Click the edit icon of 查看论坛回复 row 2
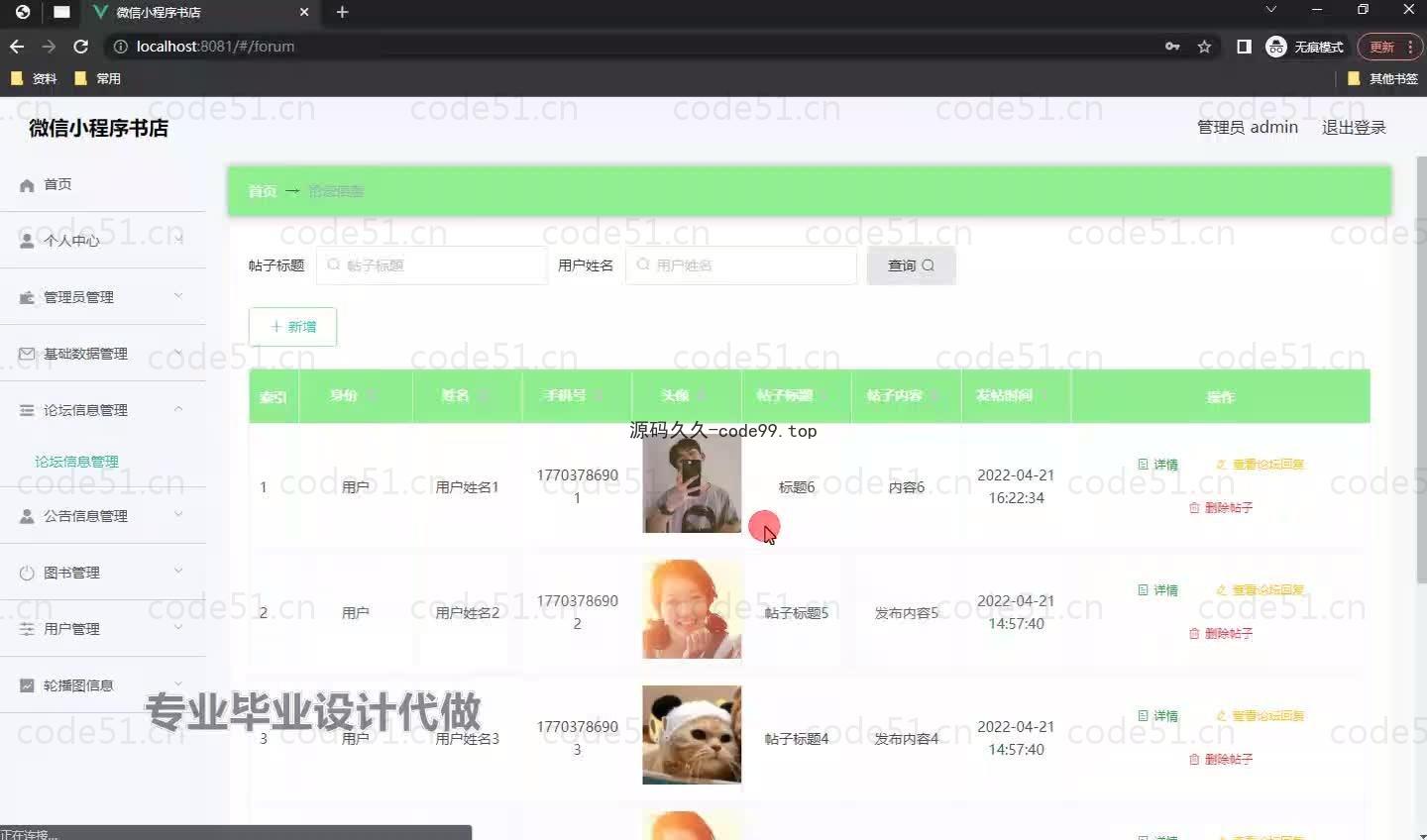Screen dimensions: 1427x840 click(x=1222, y=590)
